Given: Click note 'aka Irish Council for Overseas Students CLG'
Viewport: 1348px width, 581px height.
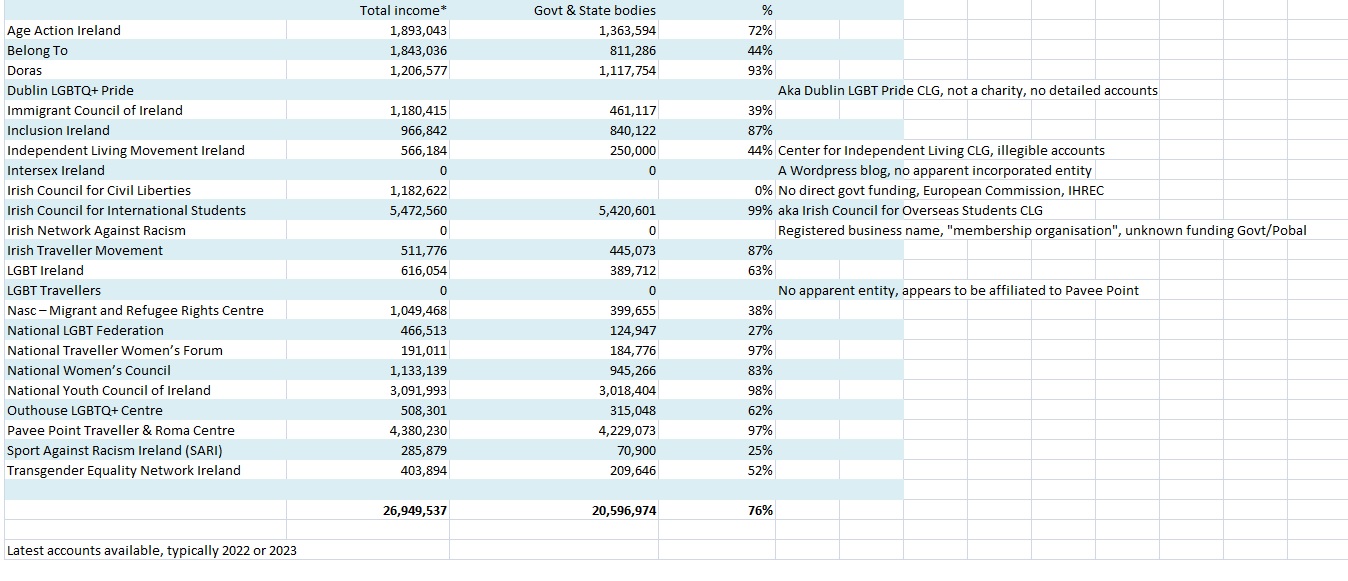Looking at the screenshot, I should pos(910,210).
